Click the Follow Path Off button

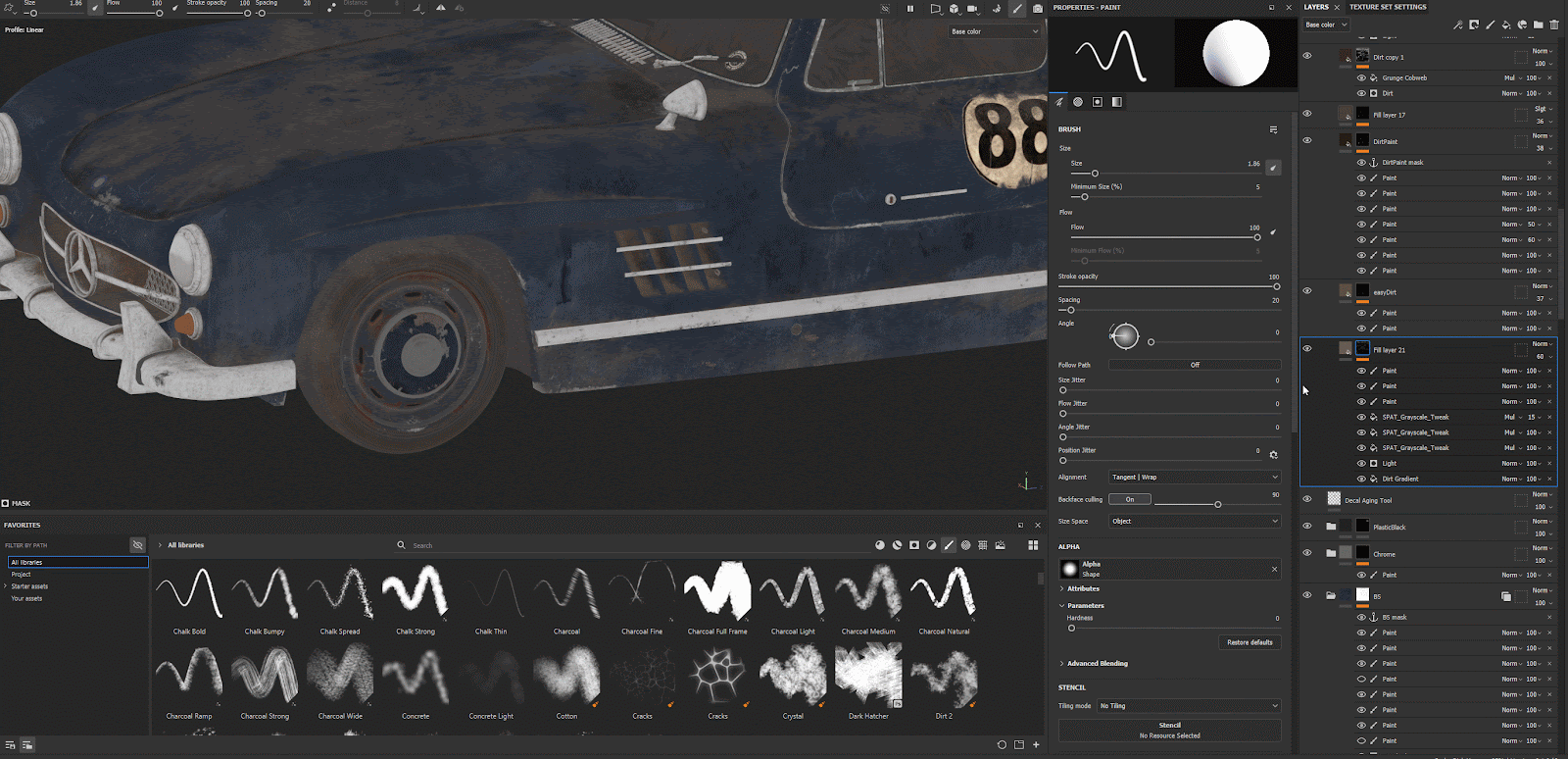[x=1194, y=365]
